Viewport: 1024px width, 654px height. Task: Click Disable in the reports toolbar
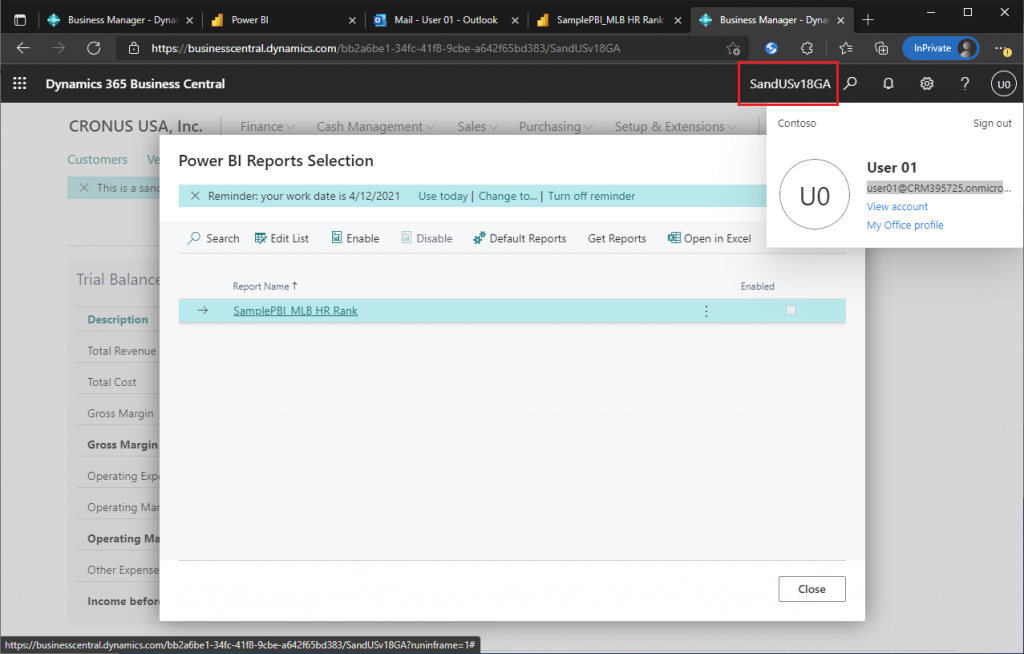426,238
